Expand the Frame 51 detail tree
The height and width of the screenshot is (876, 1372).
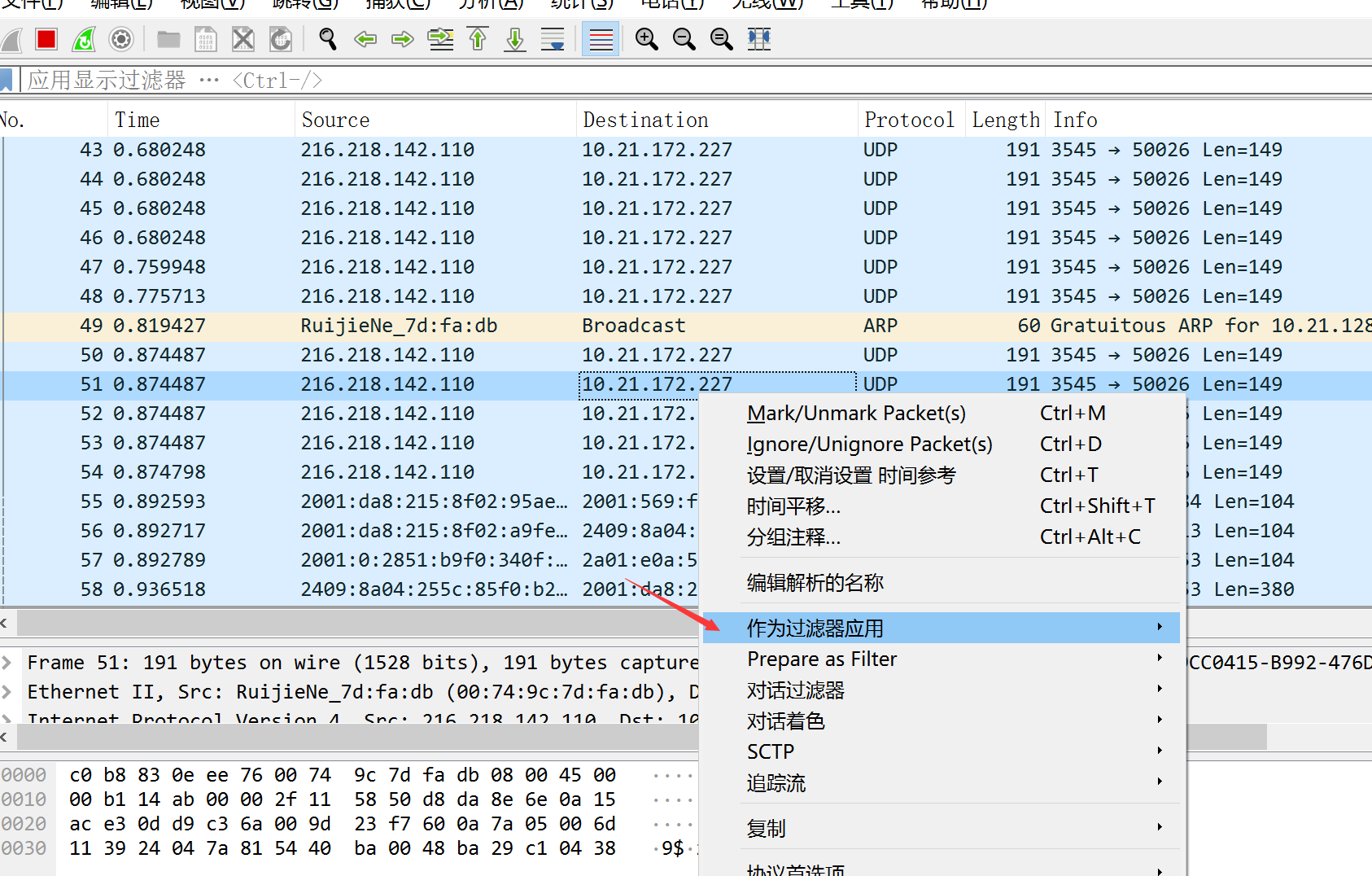point(7,663)
